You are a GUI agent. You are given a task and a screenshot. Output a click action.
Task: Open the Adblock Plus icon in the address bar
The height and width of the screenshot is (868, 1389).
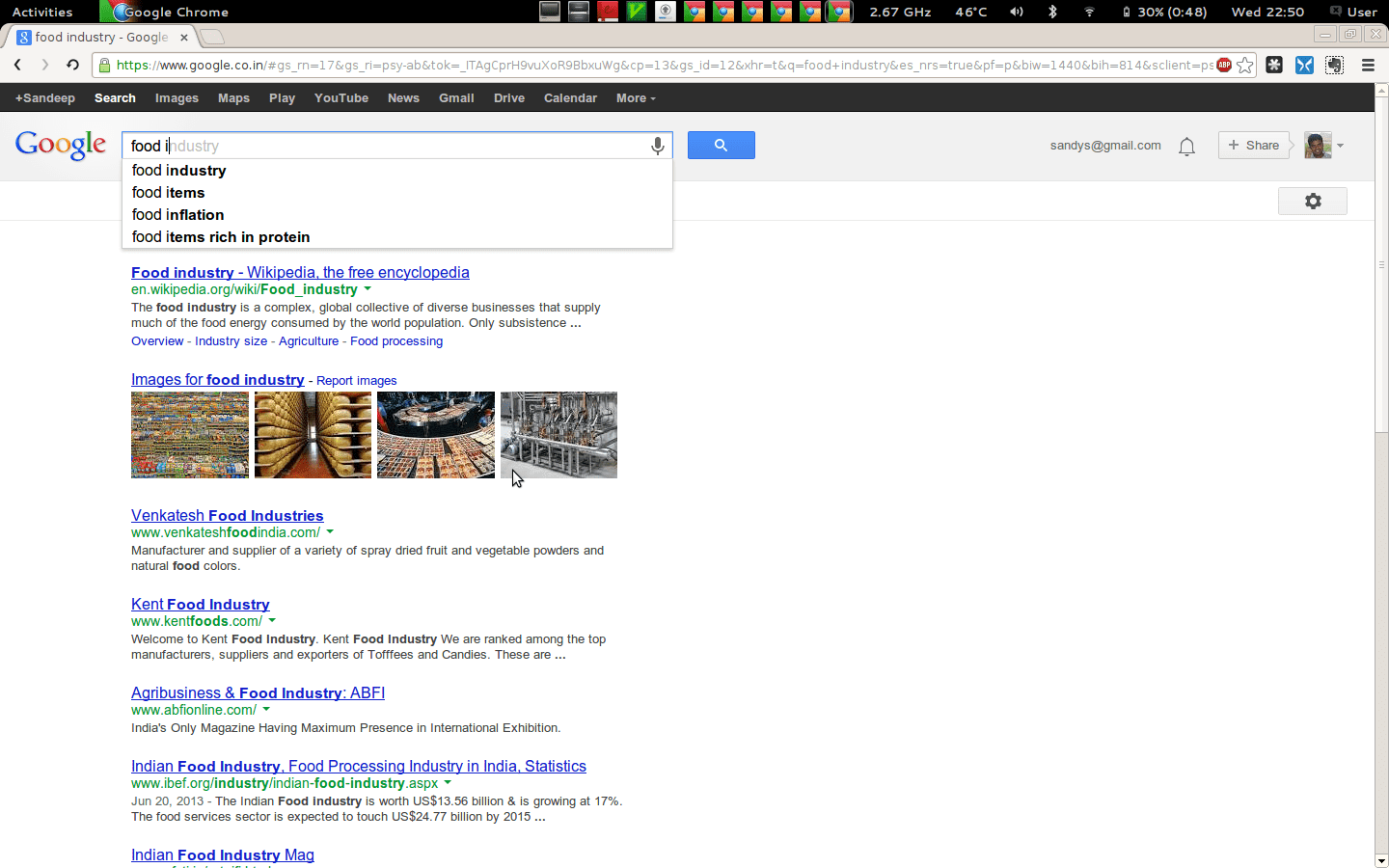[1224, 65]
